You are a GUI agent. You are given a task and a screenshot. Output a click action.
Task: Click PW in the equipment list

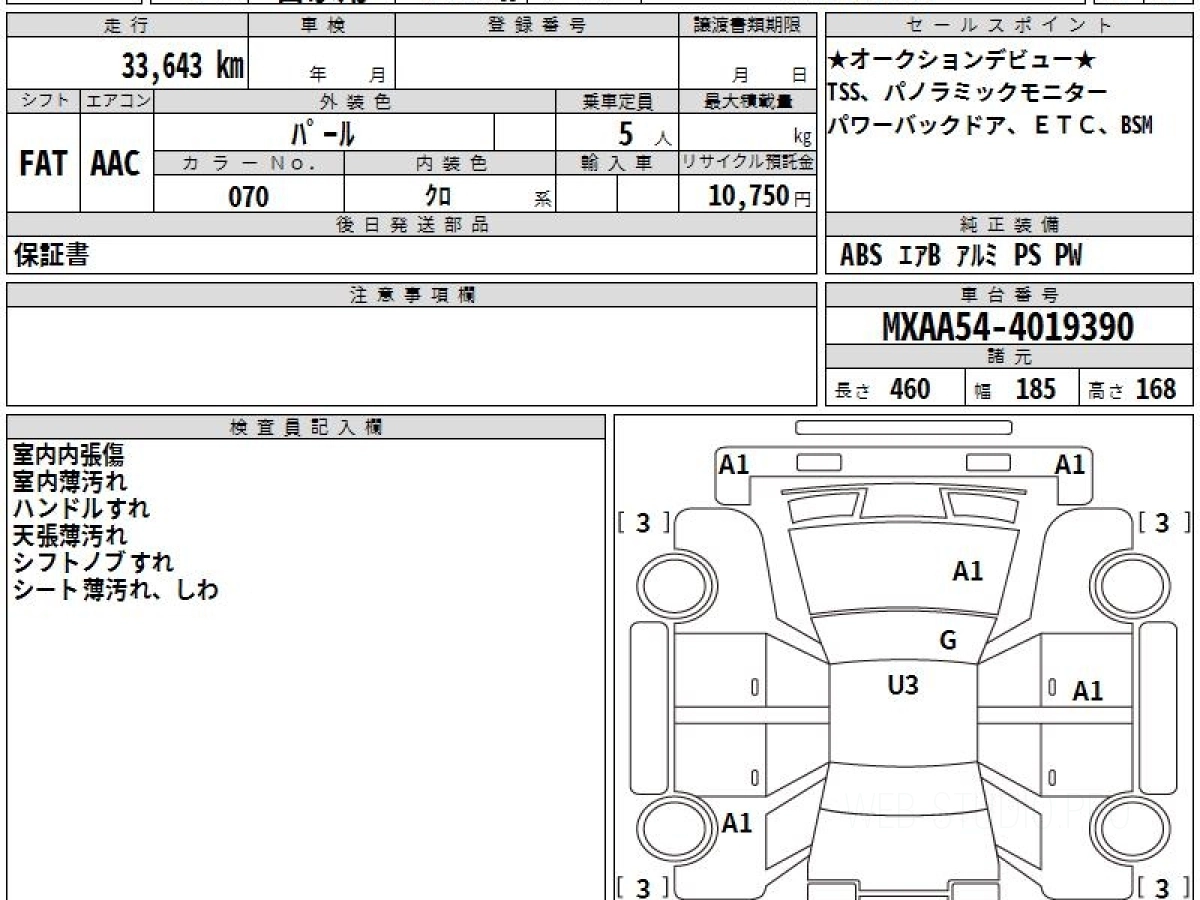tap(1068, 256)
